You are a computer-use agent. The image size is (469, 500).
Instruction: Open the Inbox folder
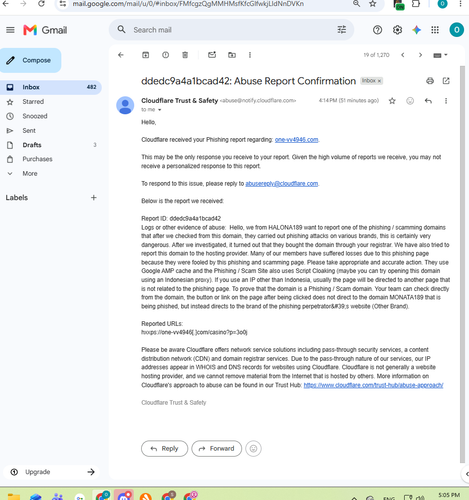coord(51,87)
